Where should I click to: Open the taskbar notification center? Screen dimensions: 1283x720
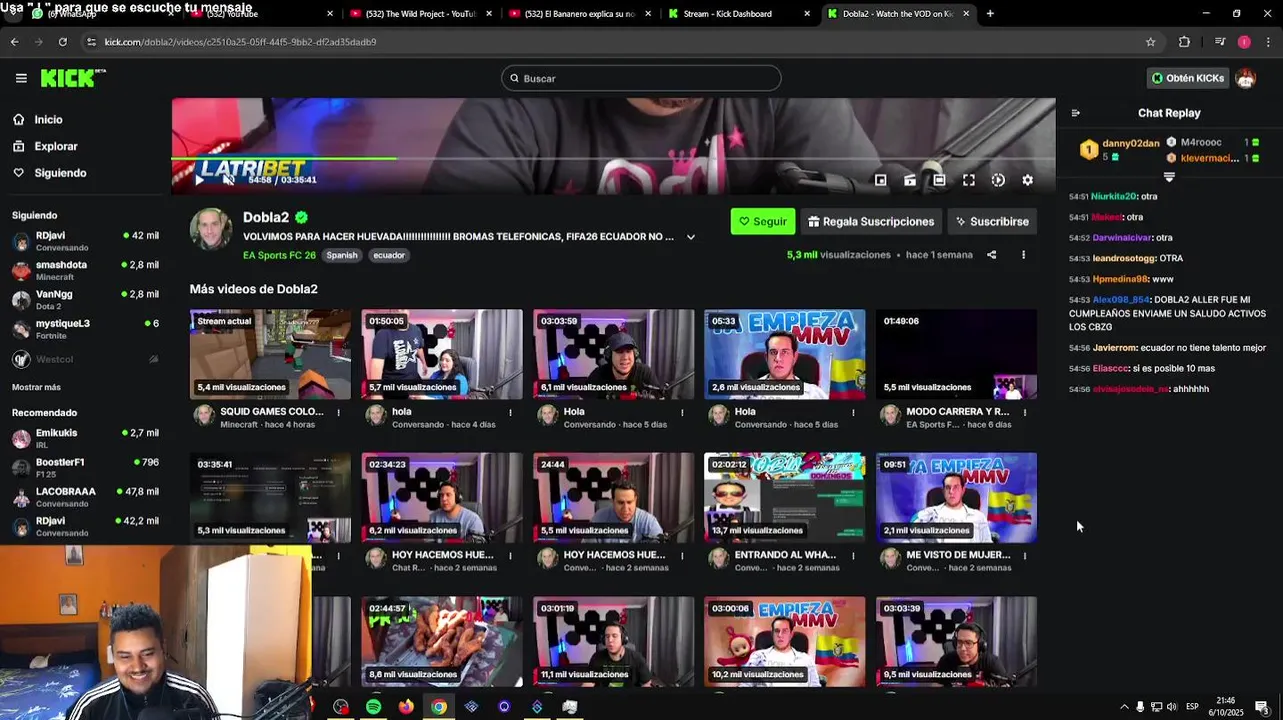(x=1262, y=707)
